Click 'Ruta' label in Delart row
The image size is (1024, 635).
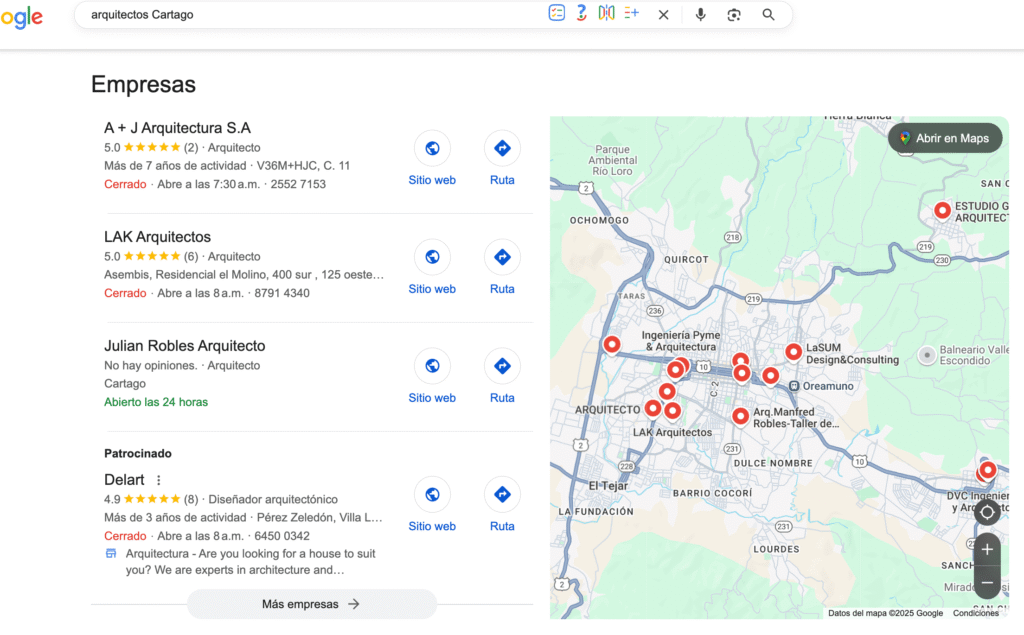click(x=502, y=527)
